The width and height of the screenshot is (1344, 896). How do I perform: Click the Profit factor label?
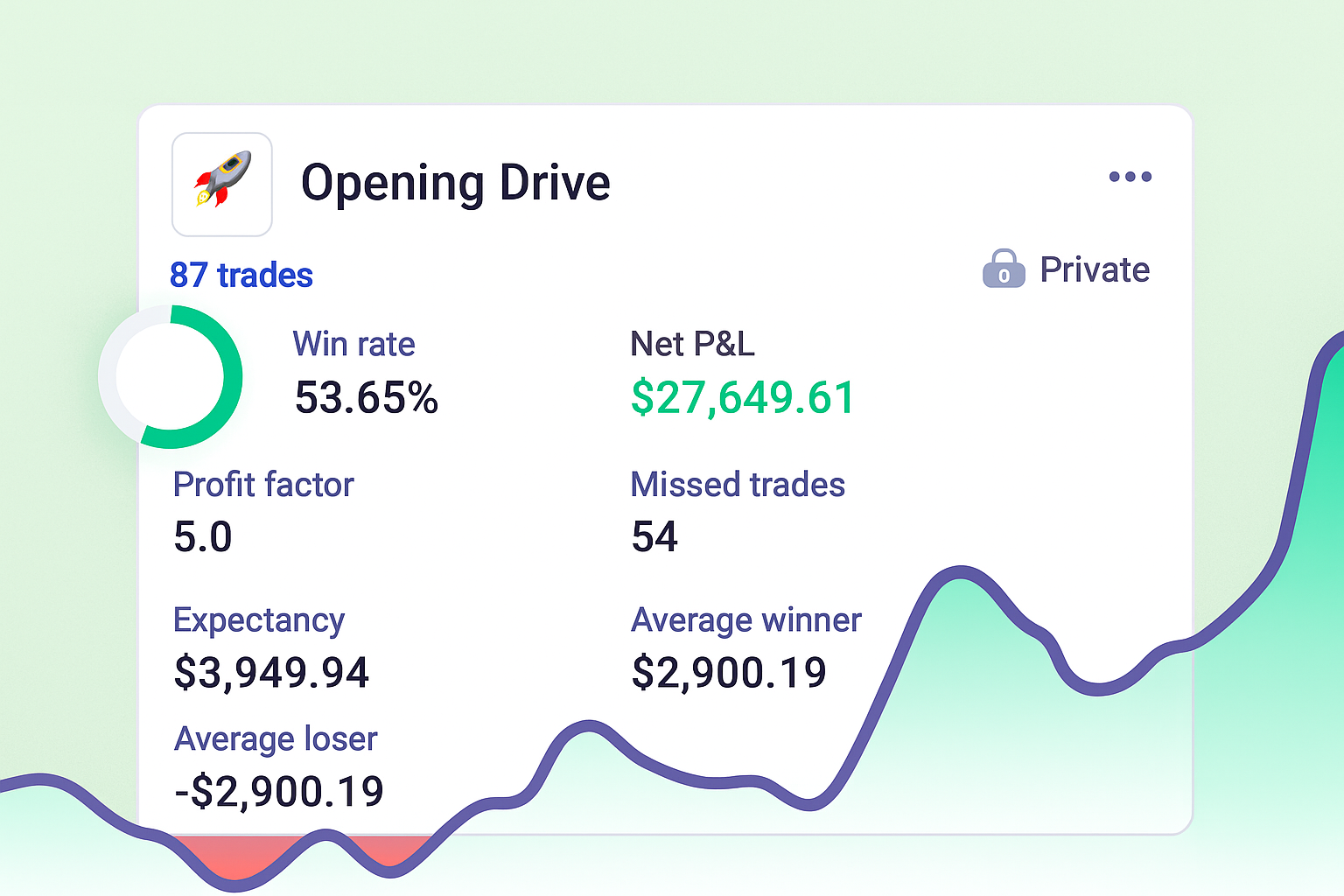[x=263, y=485]
